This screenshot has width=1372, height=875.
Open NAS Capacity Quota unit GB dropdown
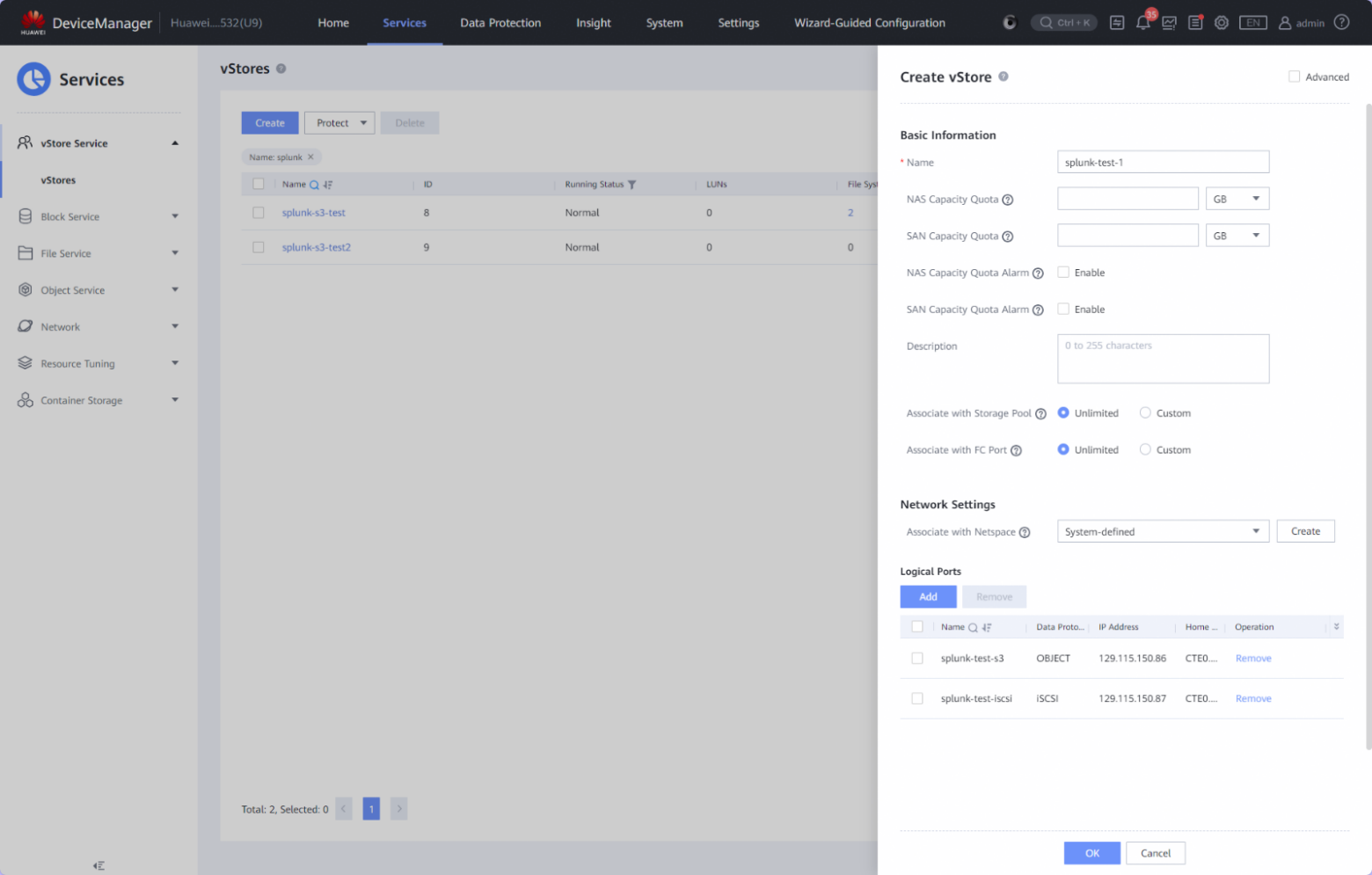(x=1237, y=199)
